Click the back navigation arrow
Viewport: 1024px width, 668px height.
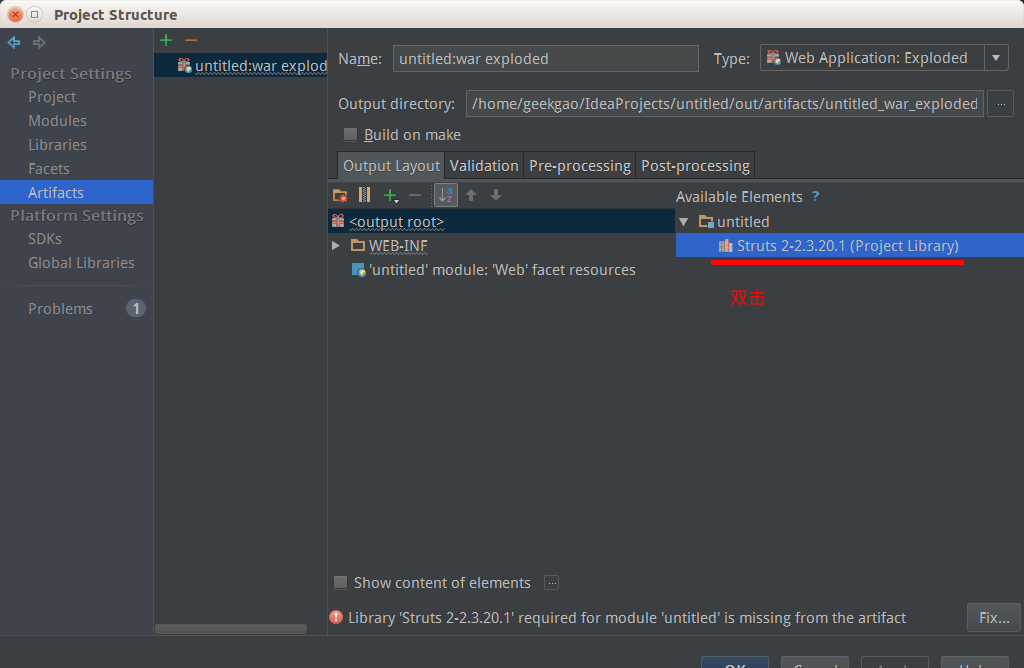tap(14, 42)
